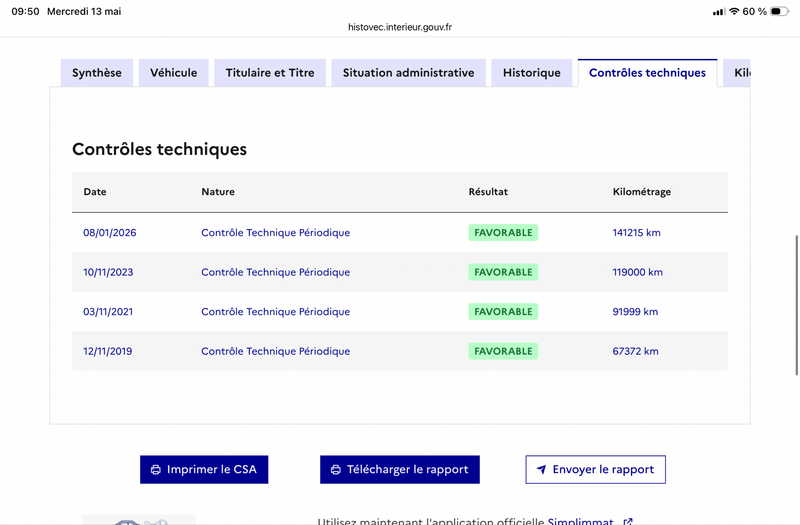Open the Simplimmat link
The width and height of the screenshot is (800, 525).
(x=580, y=521)
